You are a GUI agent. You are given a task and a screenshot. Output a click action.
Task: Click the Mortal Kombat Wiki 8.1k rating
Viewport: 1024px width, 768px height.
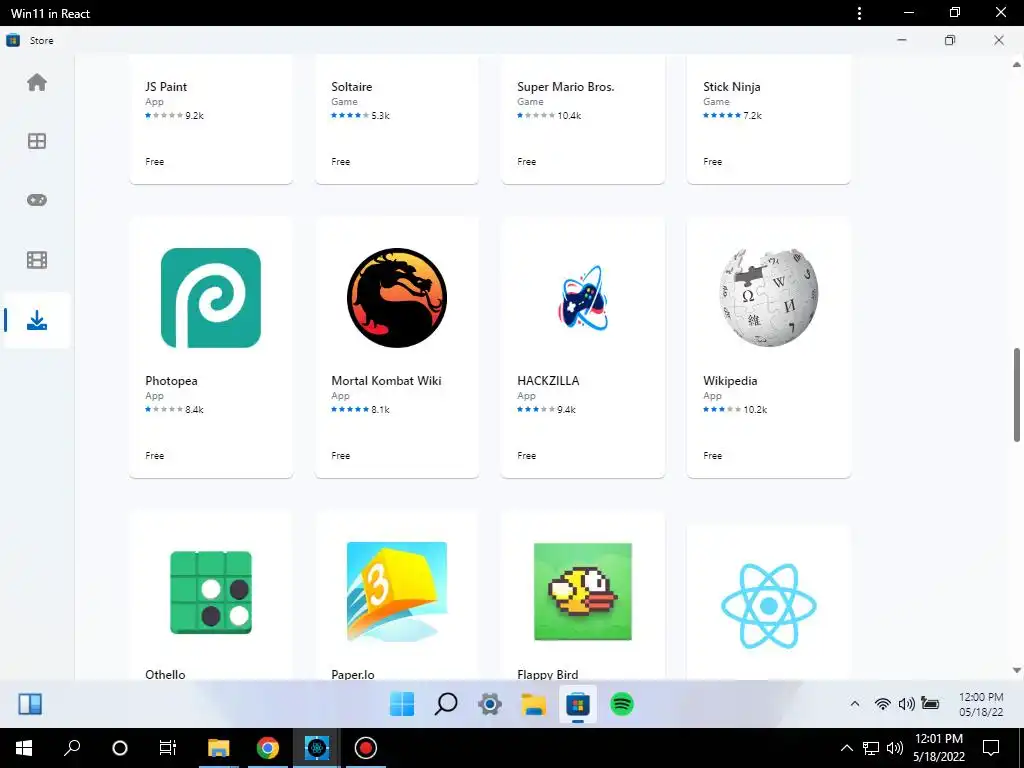point(360,409)
